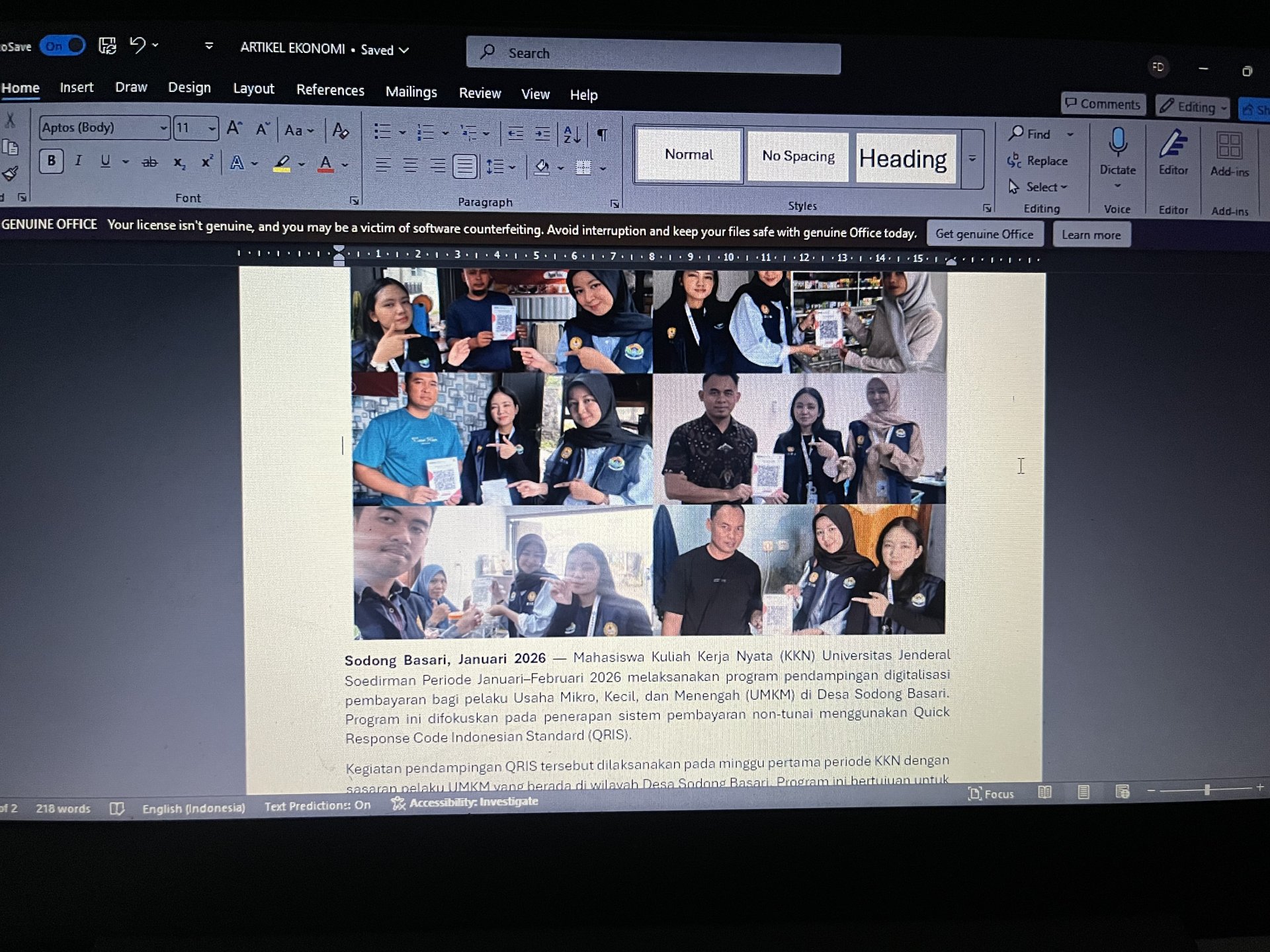Open the Editor pane
This screenshot has height=952, width=1270.
(1173, 152)
